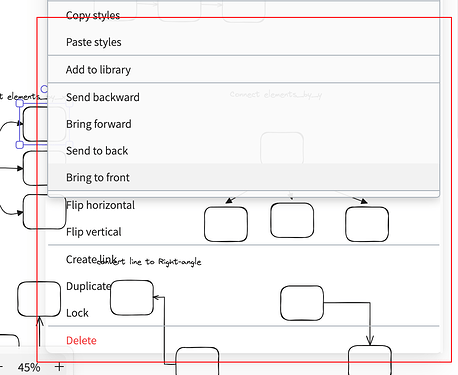Choose the highlighted Bring to front entry
The width and height of the screenshot is (458, 375).
tap(244, 177)
